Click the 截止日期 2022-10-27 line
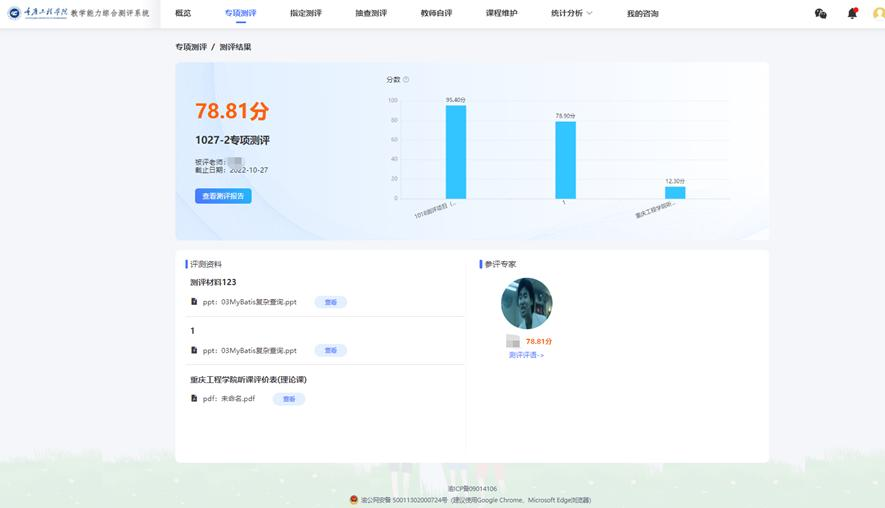The image size is (885, 508). click(231, 170)
